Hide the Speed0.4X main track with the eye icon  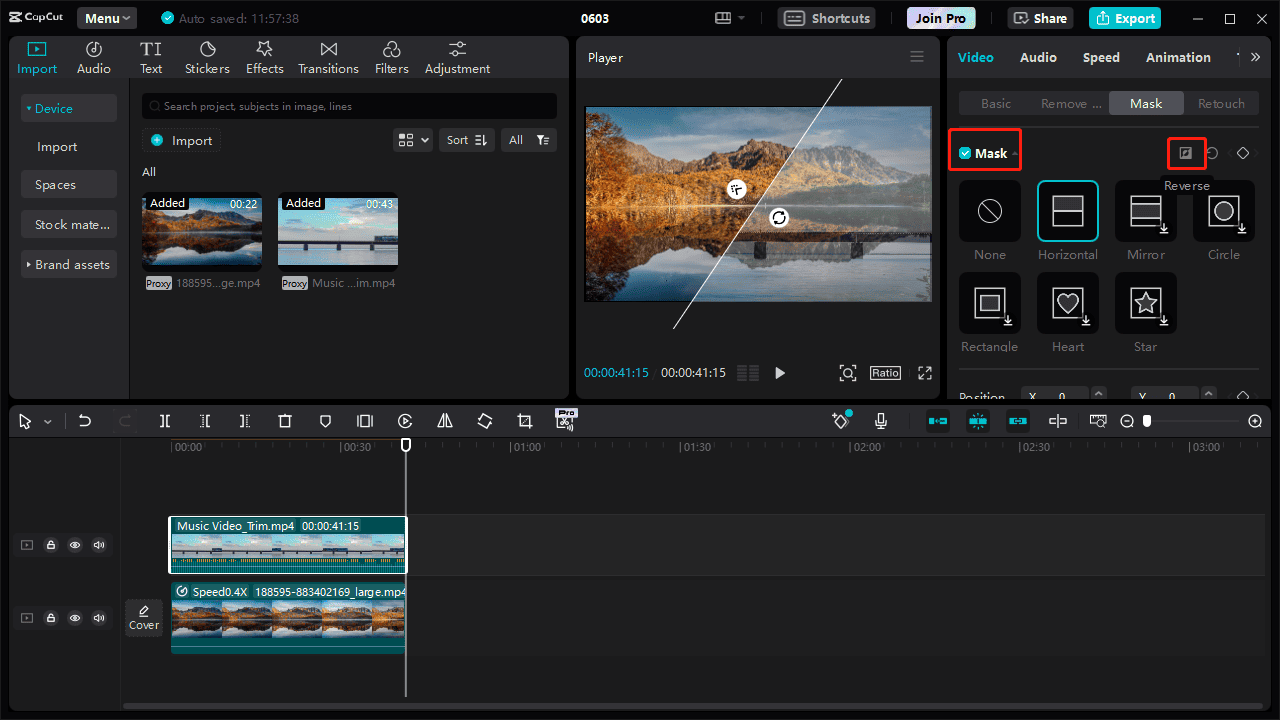(x=75, y=618)
